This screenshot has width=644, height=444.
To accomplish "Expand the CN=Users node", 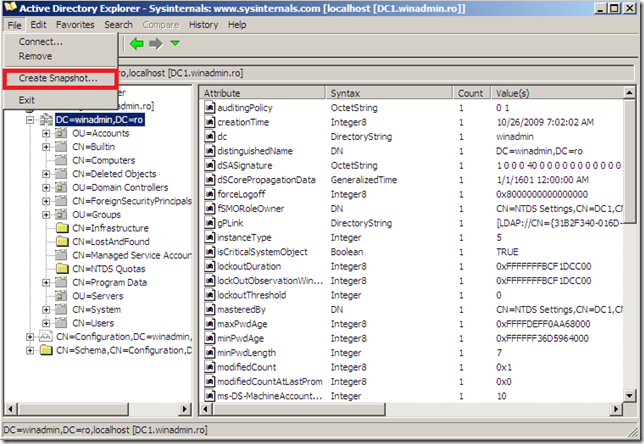I will pos(46,323).
